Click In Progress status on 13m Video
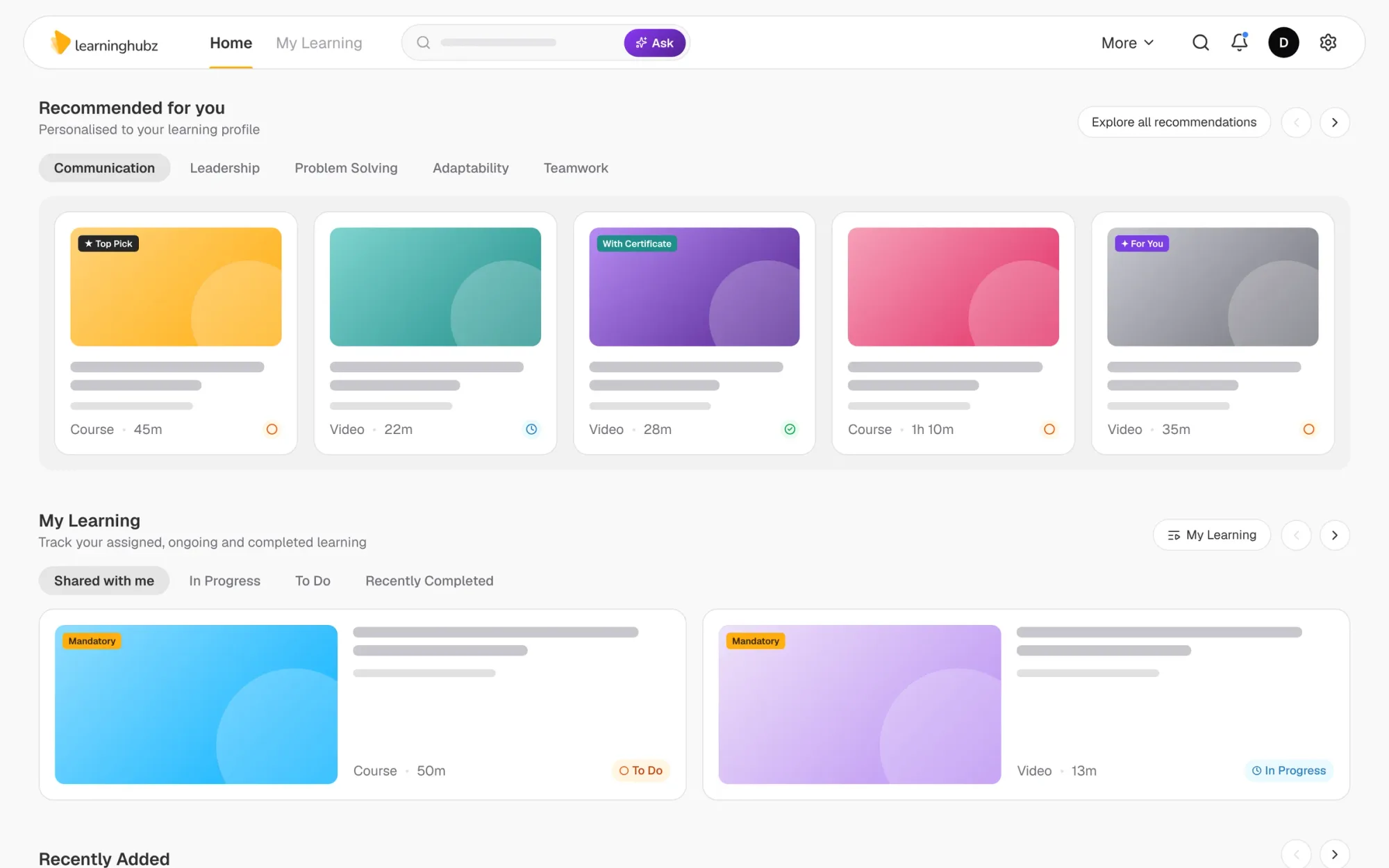Screen dimensions: 1389x868 [1288, 771]
